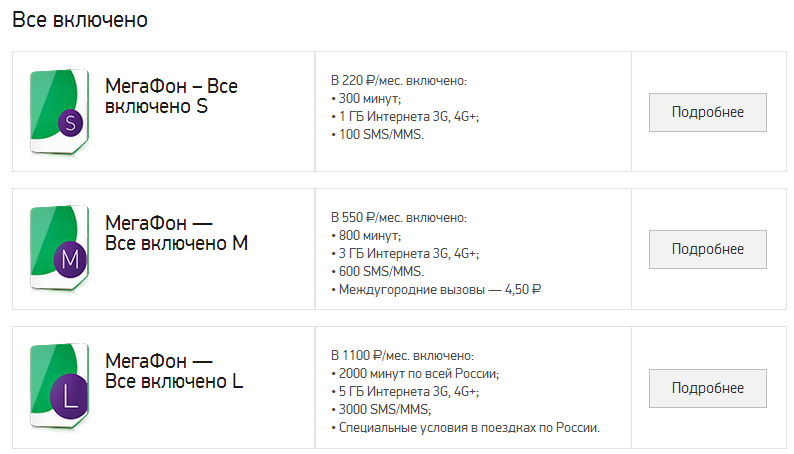Select the 2000 минут по всей России line
Viewport: 794px width, 454px height.
414,373
